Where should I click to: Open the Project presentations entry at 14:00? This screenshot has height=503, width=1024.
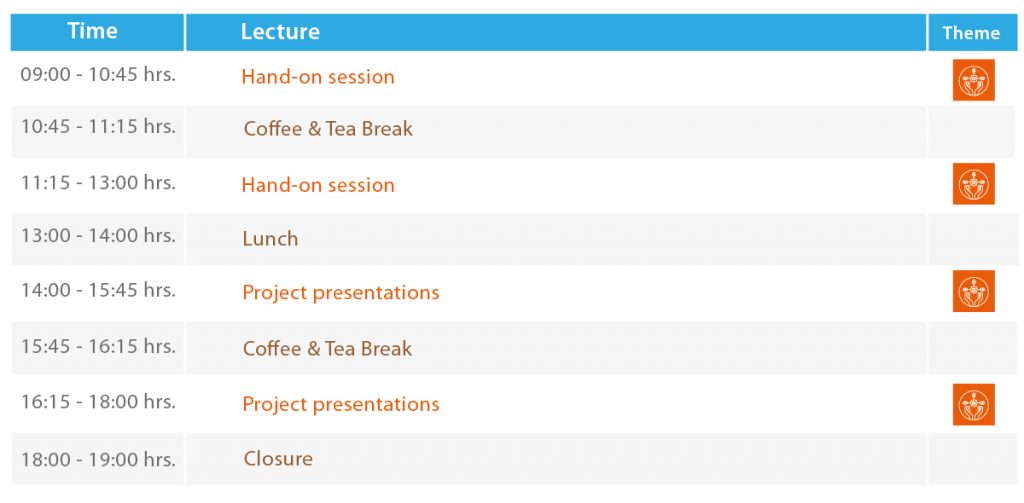pos(341,293)
